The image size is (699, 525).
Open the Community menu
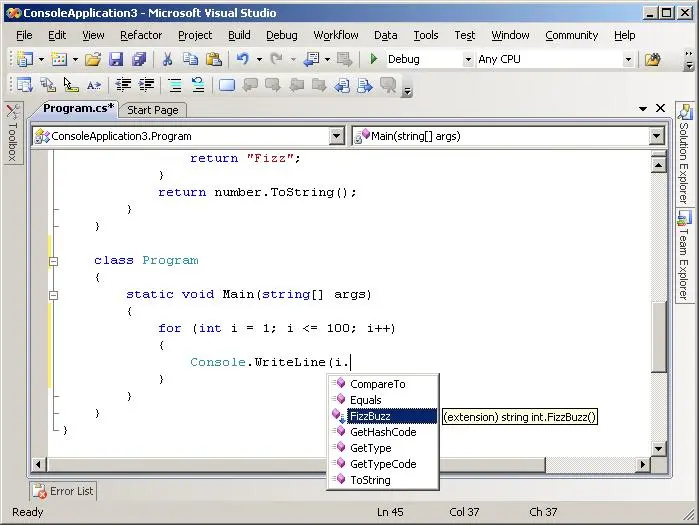(572, 35)
